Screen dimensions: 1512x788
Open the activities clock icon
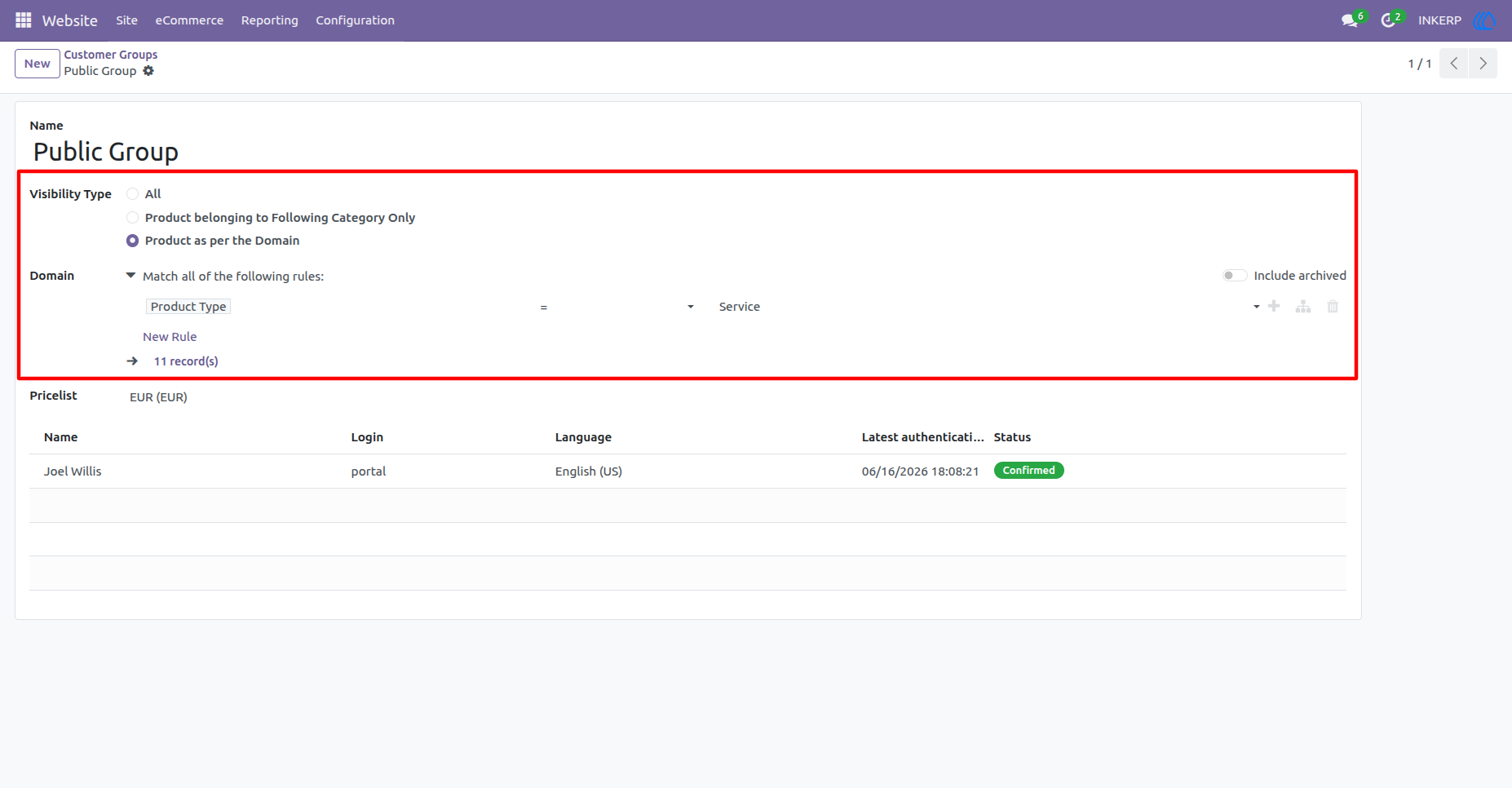coord(1388,20)
